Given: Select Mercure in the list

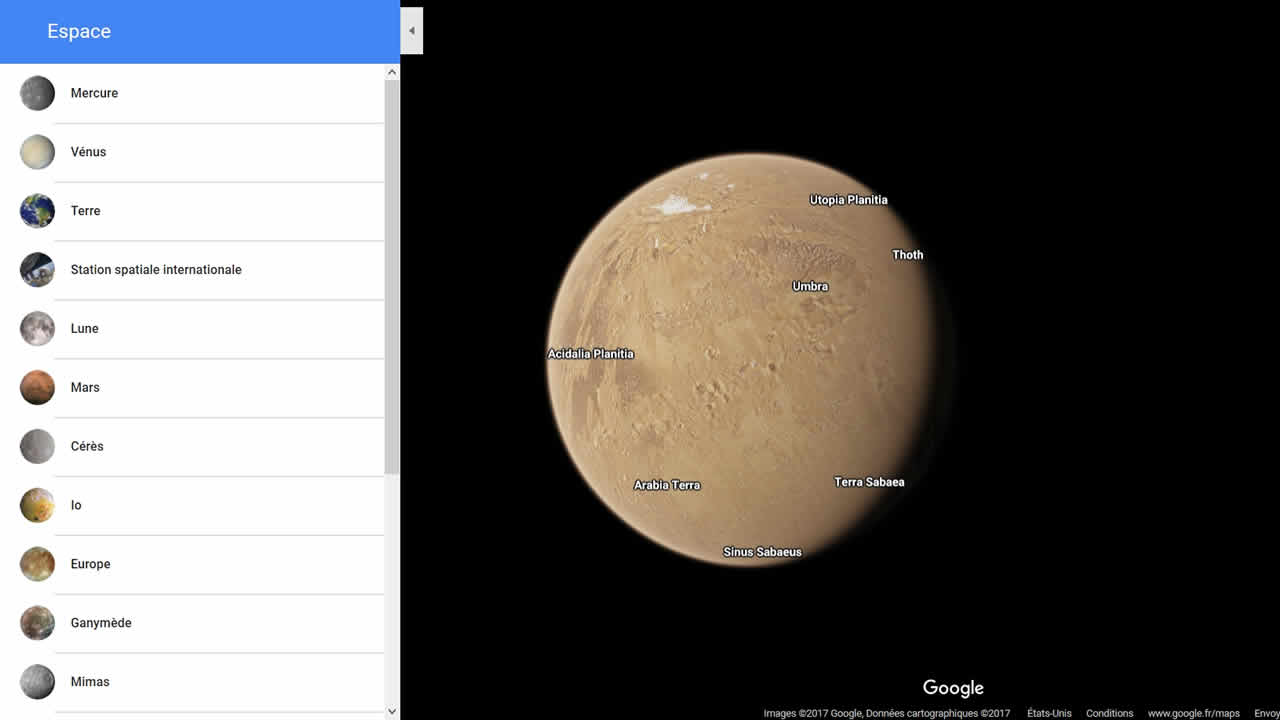Looking at the screenshot, I should [192, 93].
